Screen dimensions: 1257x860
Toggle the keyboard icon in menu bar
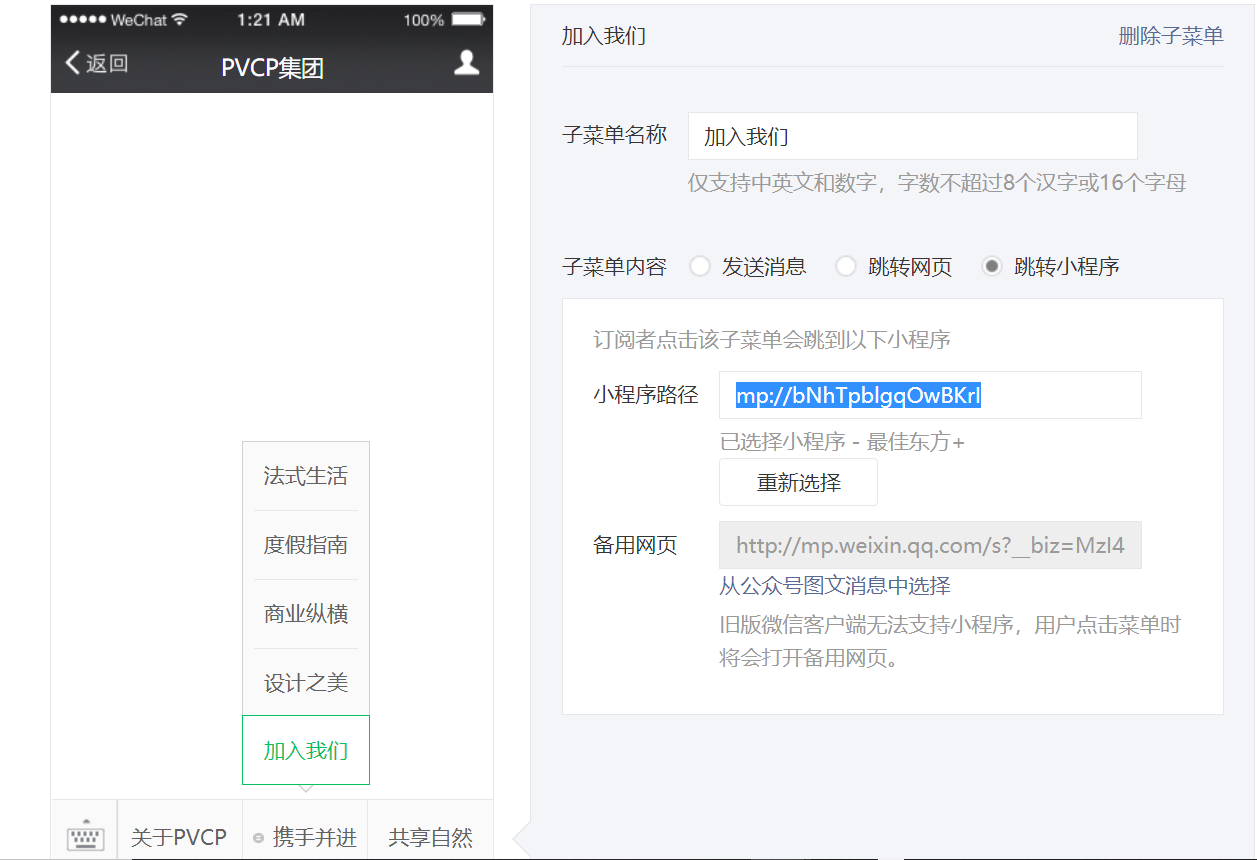click(x=86, y=835)
